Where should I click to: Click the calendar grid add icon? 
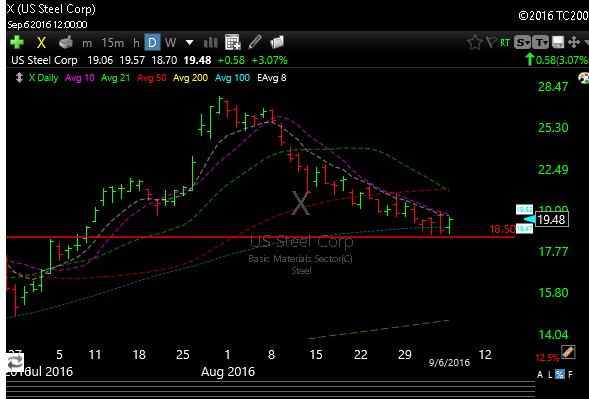pos(233,42)
